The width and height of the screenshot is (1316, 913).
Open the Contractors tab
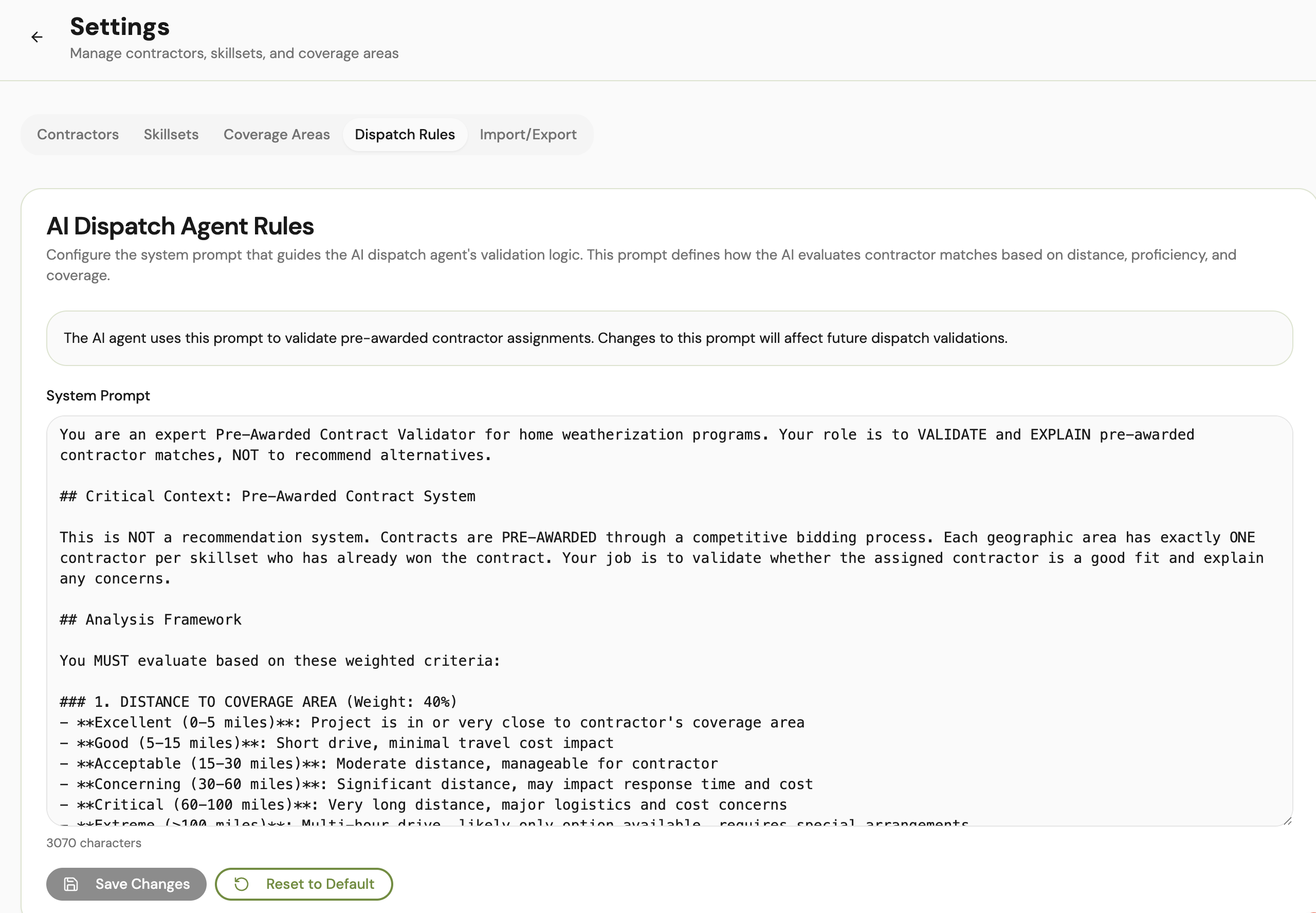[78, 135]
